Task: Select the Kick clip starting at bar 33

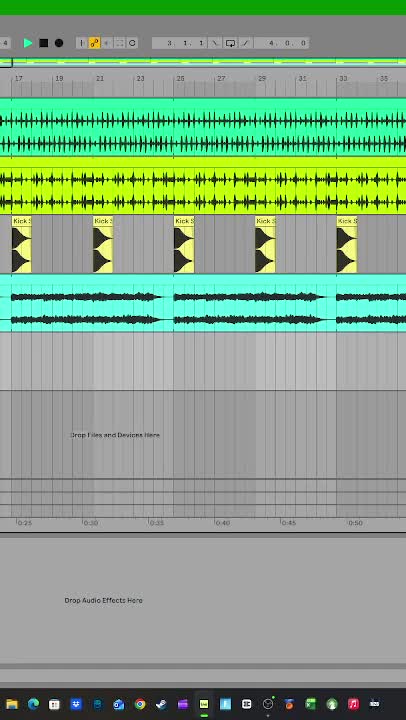Action: pyautogui.click(x=346, y=244)
